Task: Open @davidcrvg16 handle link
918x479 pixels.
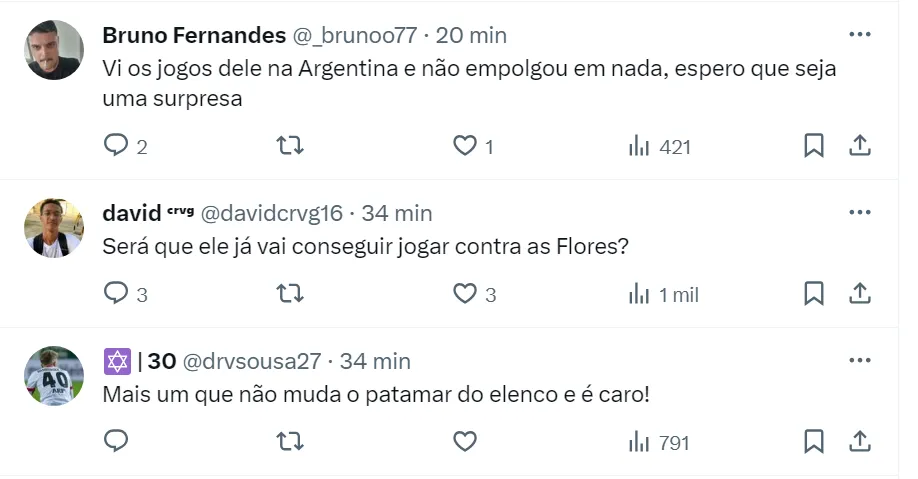Action: 272,213
